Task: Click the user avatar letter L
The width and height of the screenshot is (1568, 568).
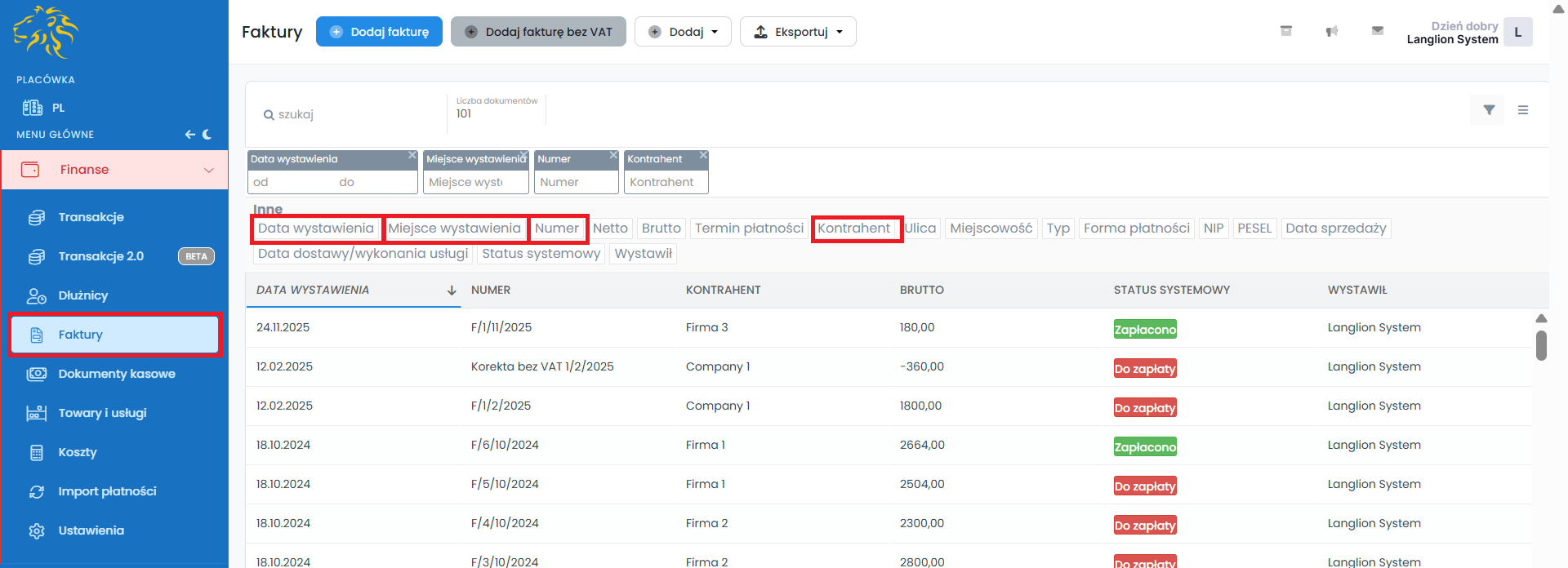Action: (x=1517, y=32)
